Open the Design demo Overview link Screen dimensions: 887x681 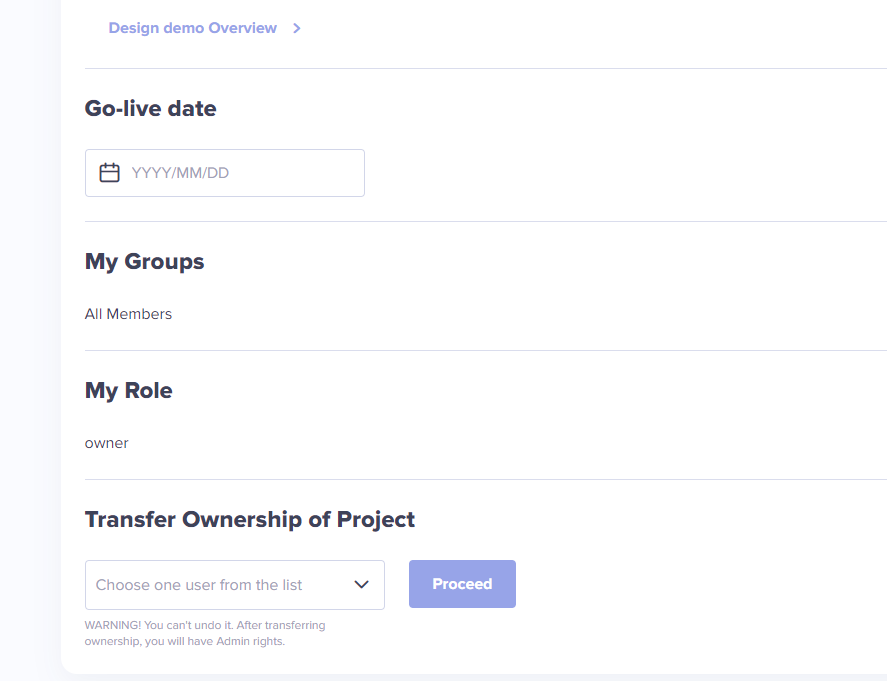(192, 28)
